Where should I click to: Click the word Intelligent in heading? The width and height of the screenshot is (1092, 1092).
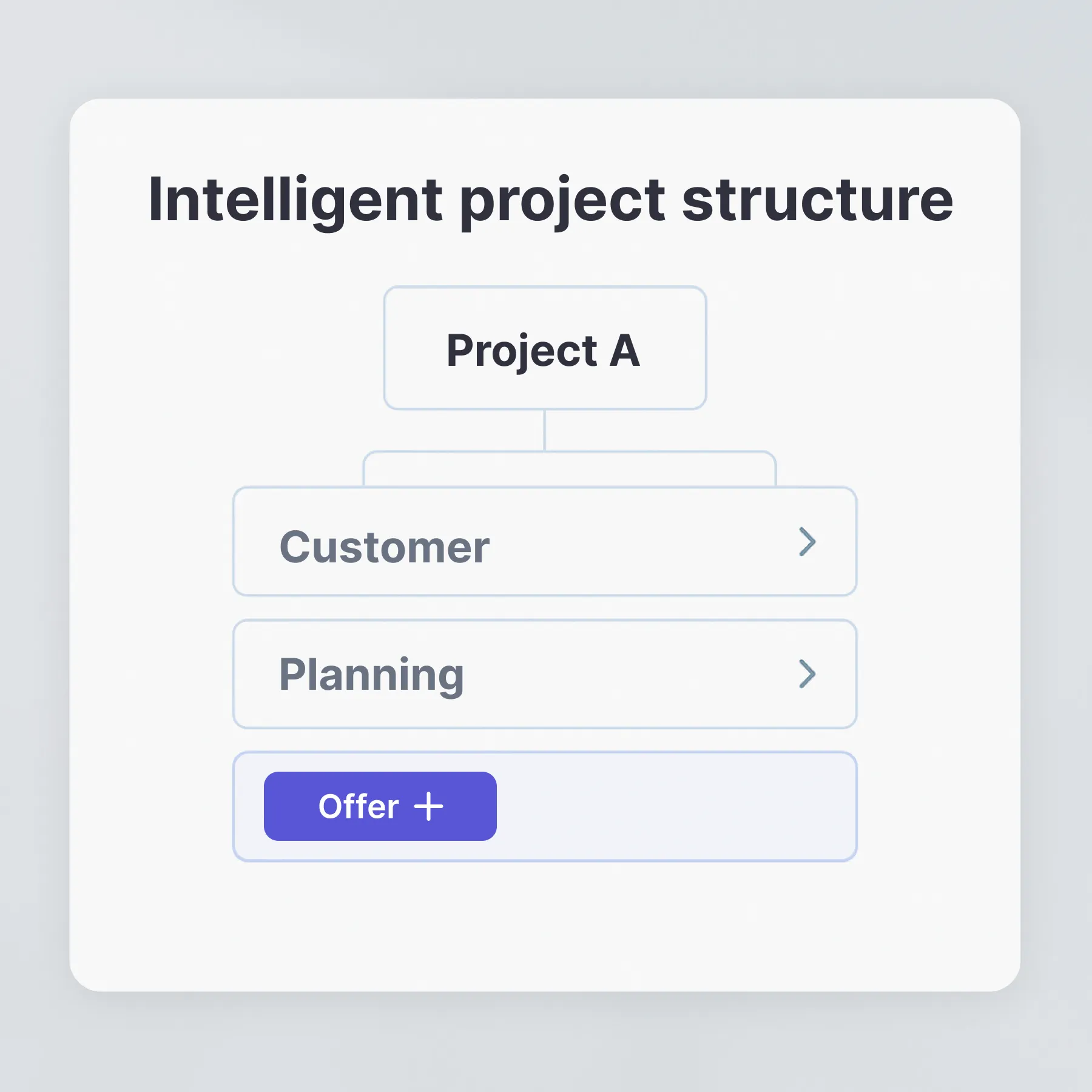(x=295, y=201)
